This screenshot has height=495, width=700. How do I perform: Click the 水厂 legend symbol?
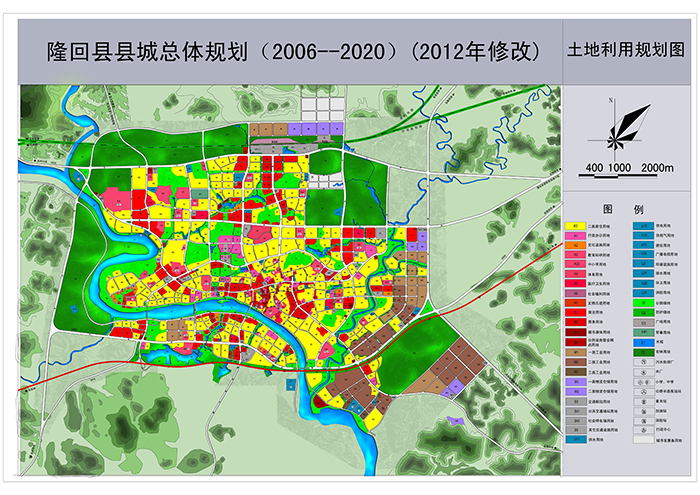pyautogui.click(x=643, y=371)
